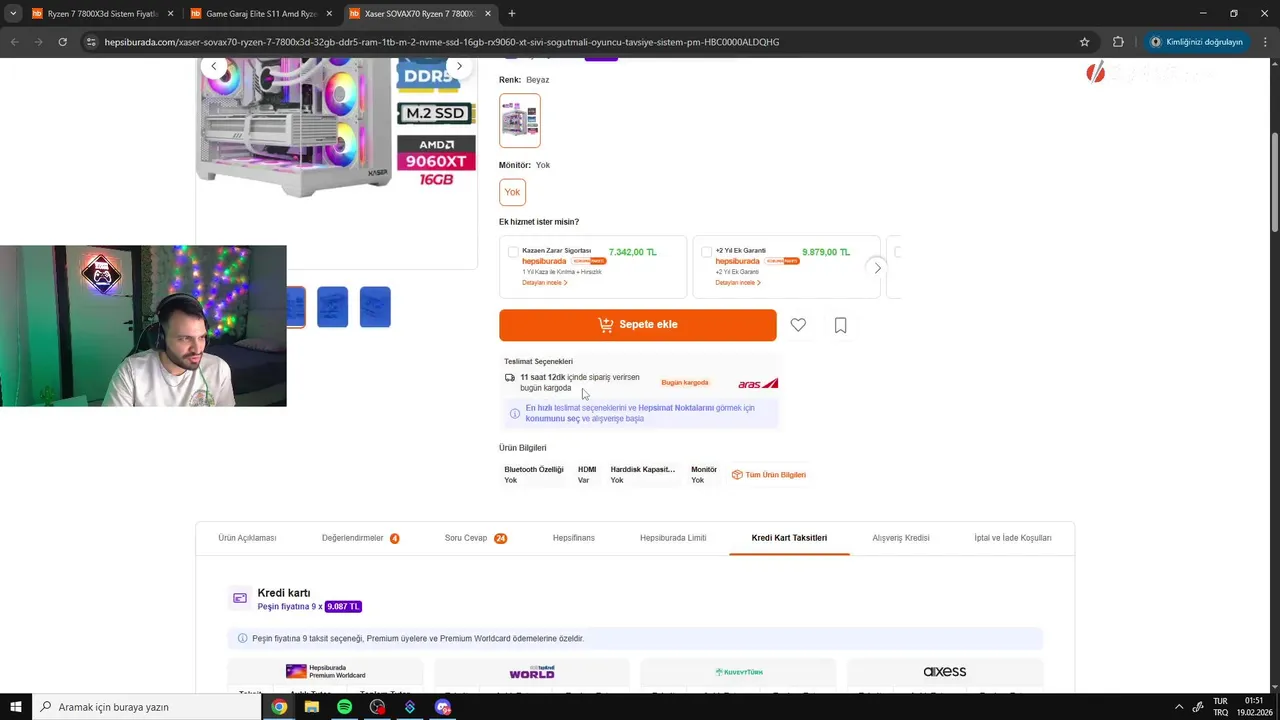
Task: Open the taskbar clock showing 01:51
Action: point(1254,707)
